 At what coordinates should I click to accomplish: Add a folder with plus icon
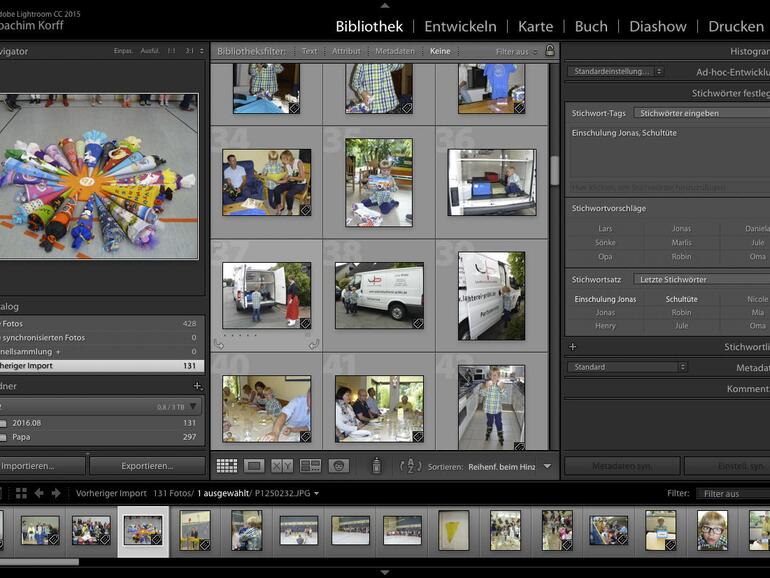point(197,386)
